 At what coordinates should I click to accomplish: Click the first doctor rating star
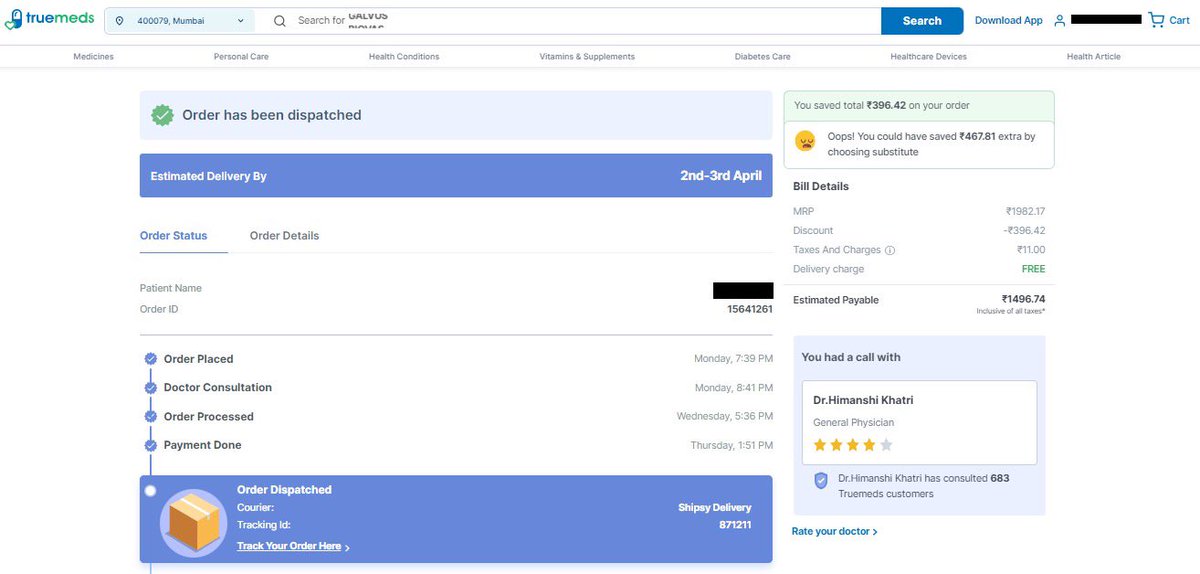click(x=820, y=445)
